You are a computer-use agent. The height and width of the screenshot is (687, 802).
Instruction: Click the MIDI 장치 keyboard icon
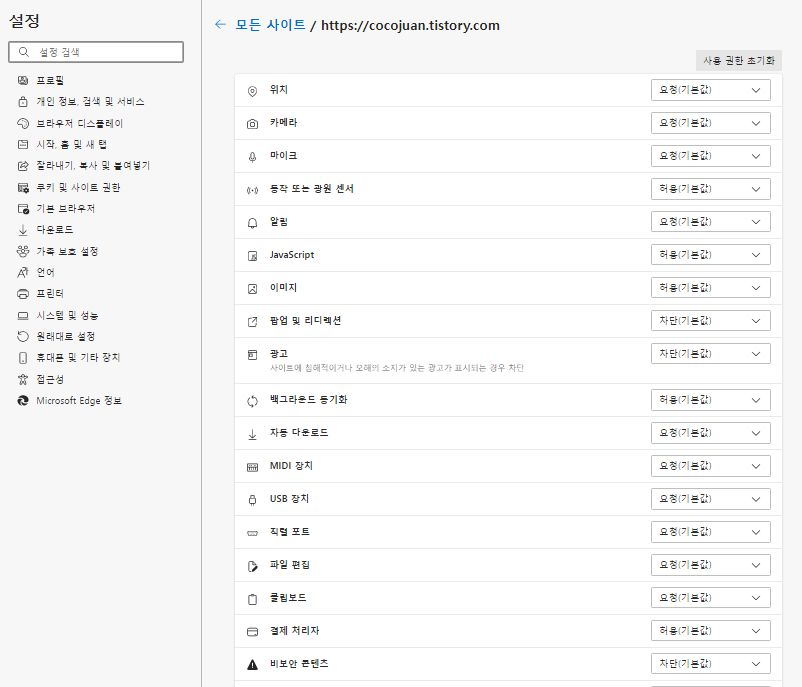click(251, 465)
